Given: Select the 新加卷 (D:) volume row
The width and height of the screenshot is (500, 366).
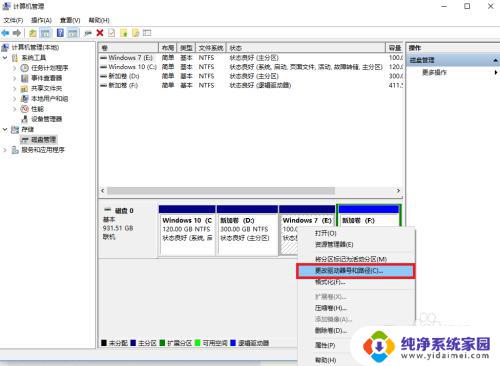Looking at the screenshot, I should [x=251, y=76].
